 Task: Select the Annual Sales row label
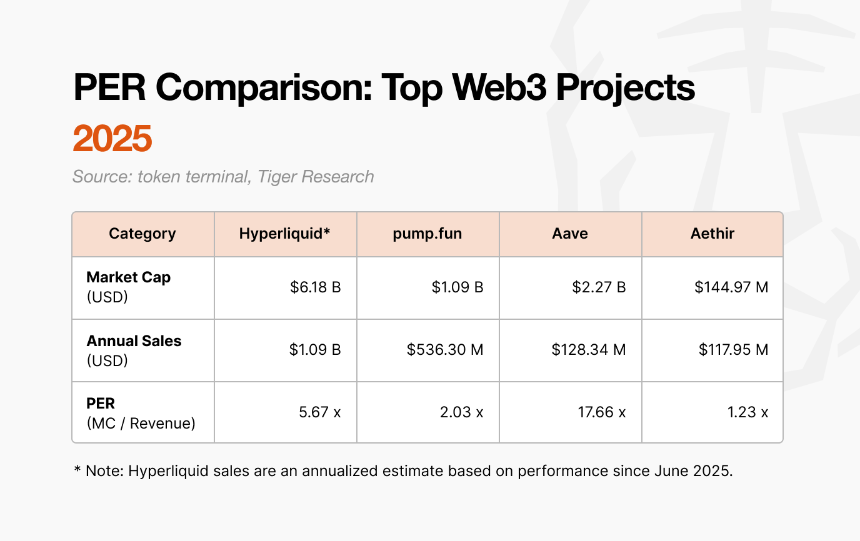click(143, 350)
